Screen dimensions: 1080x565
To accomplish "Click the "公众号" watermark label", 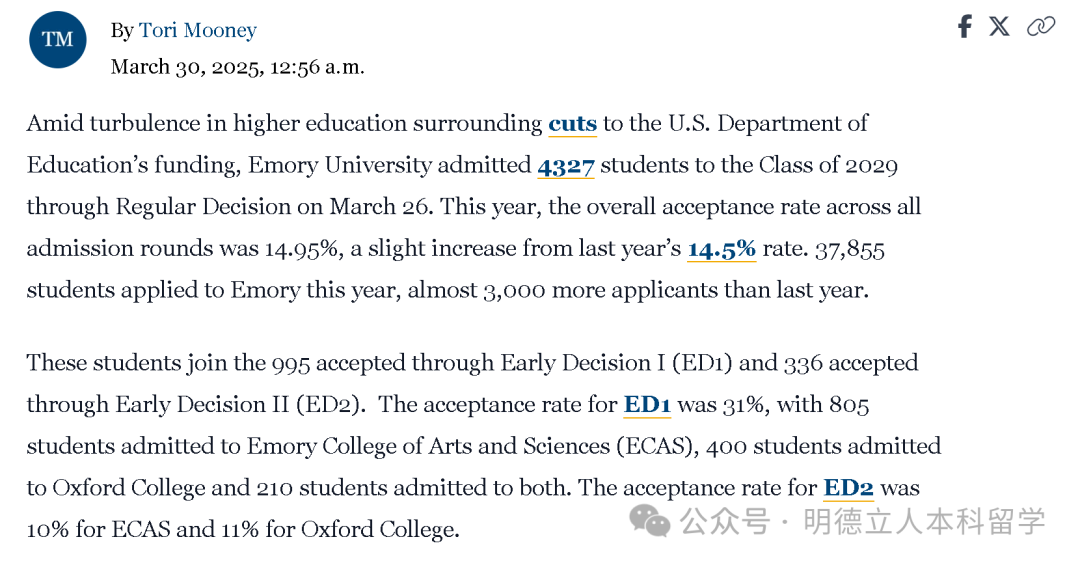I will pyautogui.click(x=725, y=521).
